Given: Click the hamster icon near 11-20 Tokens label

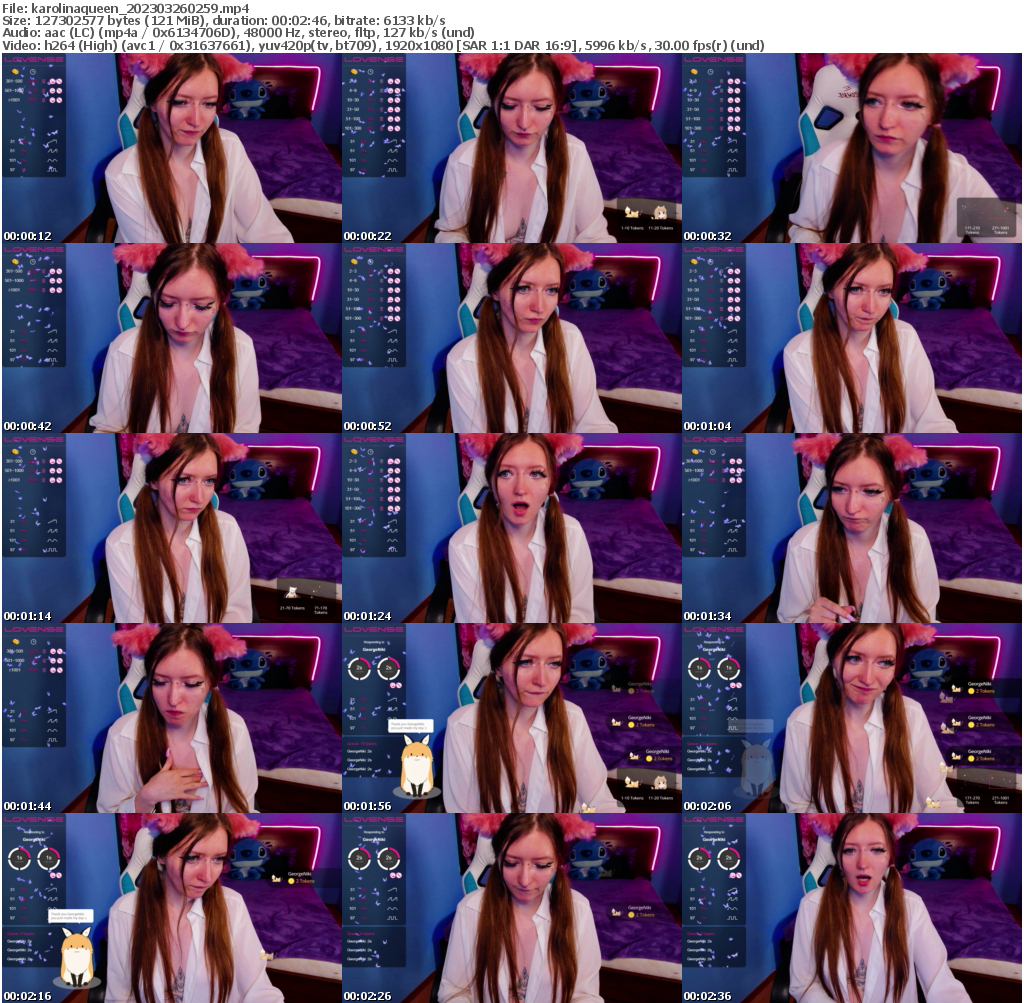Looking at the screenshot, I should (x=660, y=782).
